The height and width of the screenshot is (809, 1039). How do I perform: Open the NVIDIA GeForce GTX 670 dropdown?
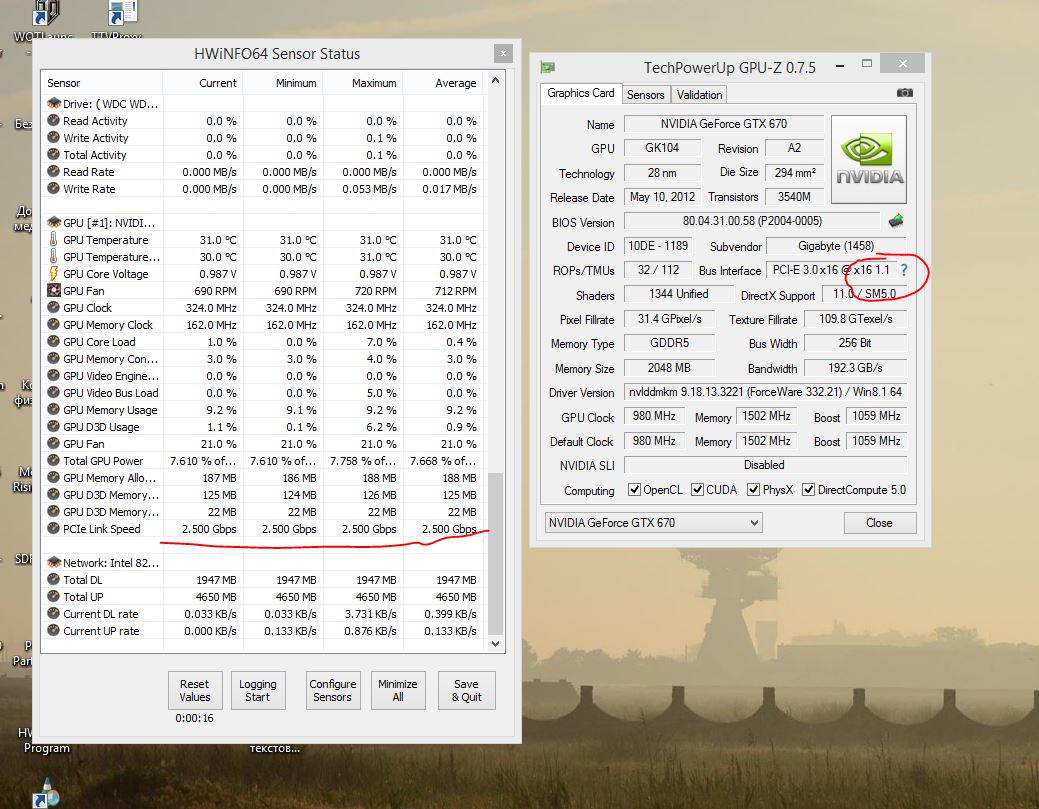pos(653,522)
